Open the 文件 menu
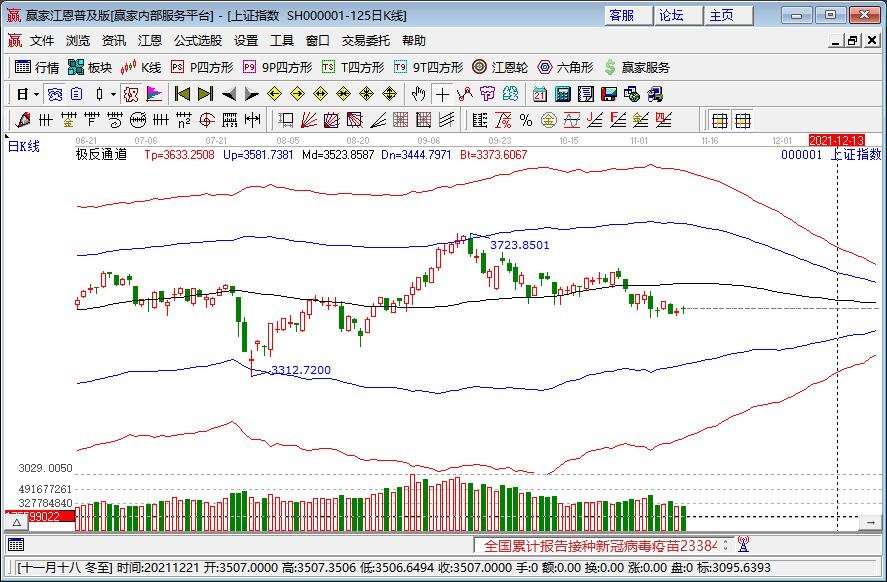 [41, 41]
